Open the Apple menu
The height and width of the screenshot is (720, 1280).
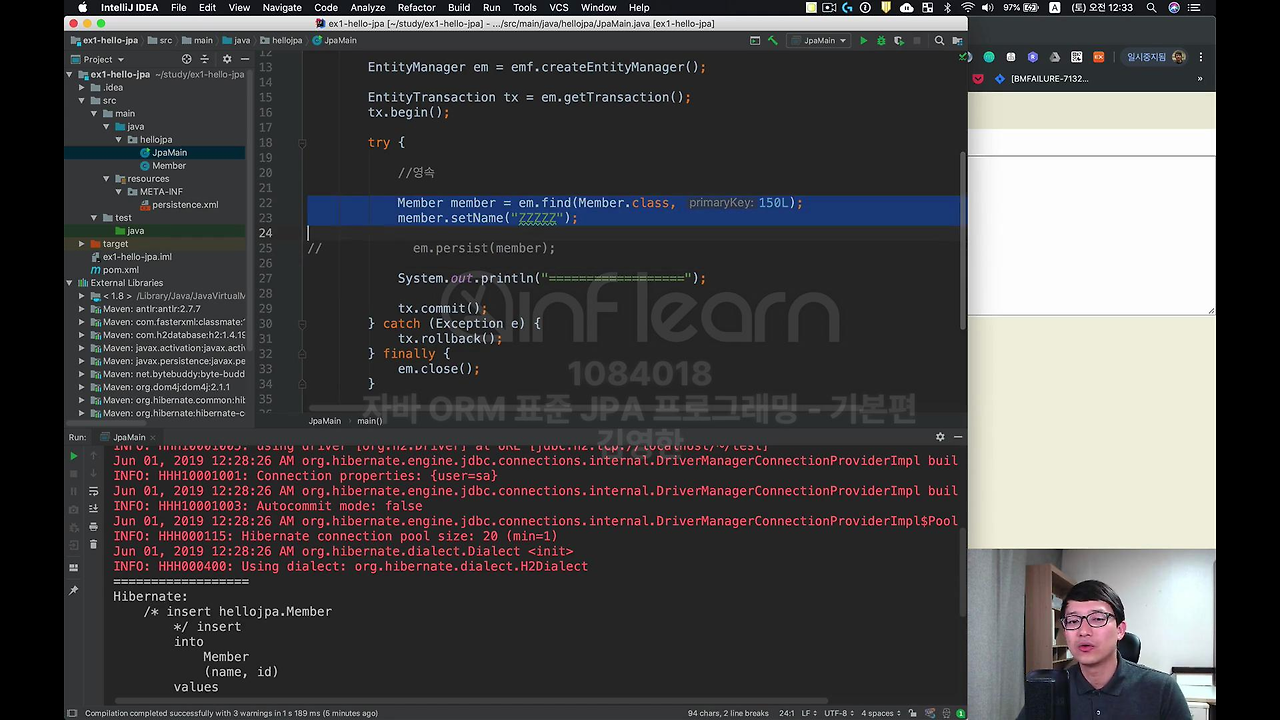pos(82,7)
